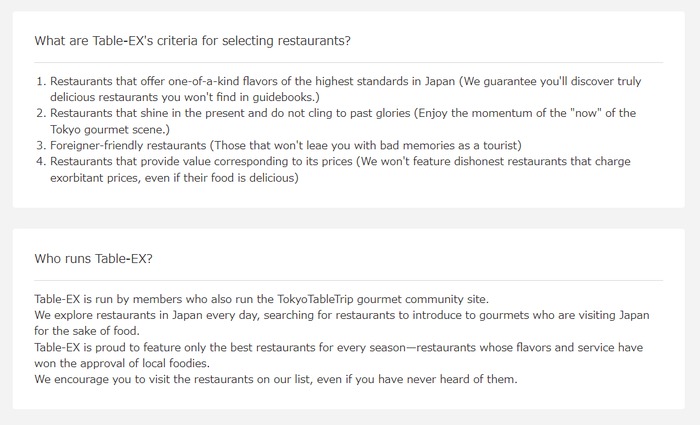Click the gray gap between the two cards
This screenshot has width=700, height=425.
tap(349, 218)
